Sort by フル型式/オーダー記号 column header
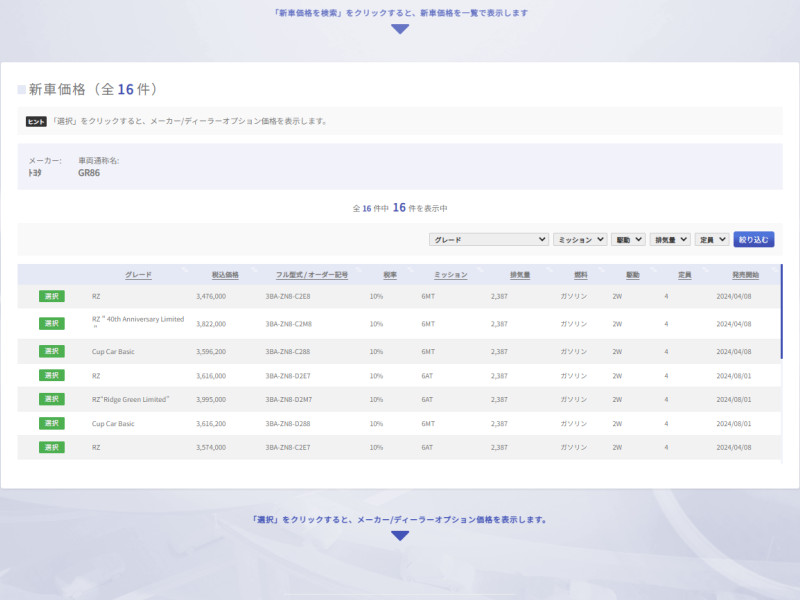Screen dimensions: 800x600 click(x=312, y=274)
